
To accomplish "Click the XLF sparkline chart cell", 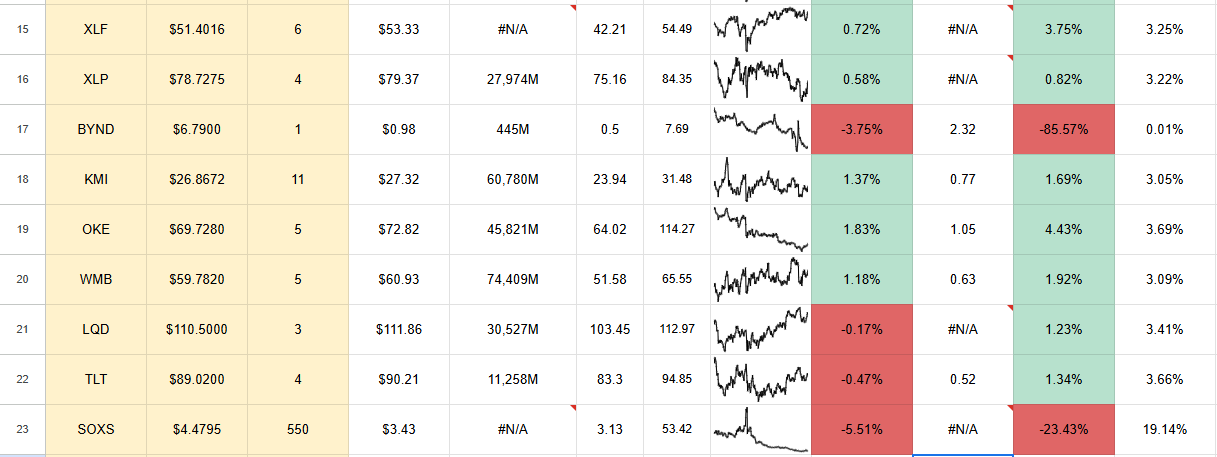I will coord(761,29).
